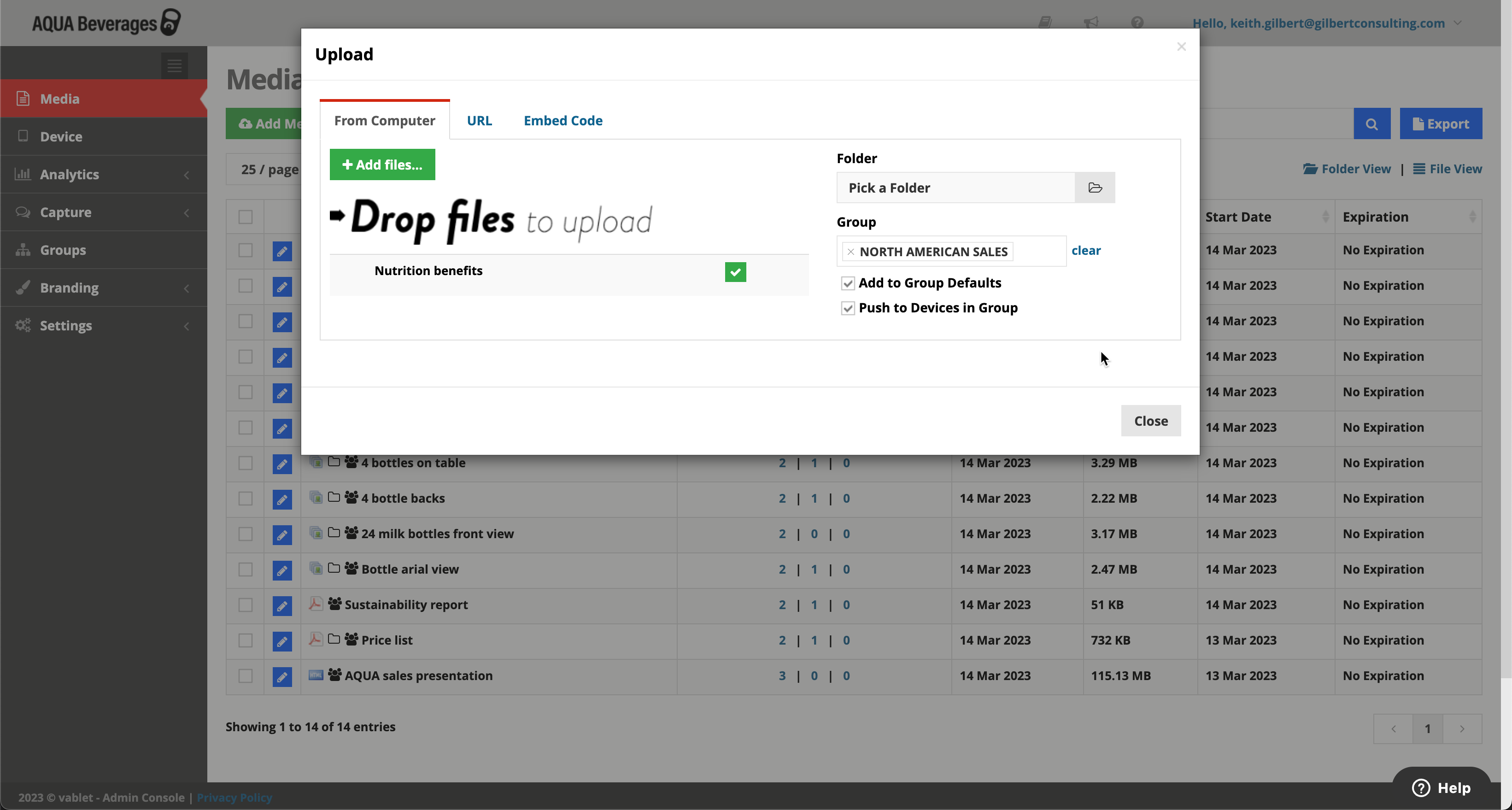Click PDF icon of Sustainability report
Viewport: 1512px width, 810px height.
(x=316, y=604)
